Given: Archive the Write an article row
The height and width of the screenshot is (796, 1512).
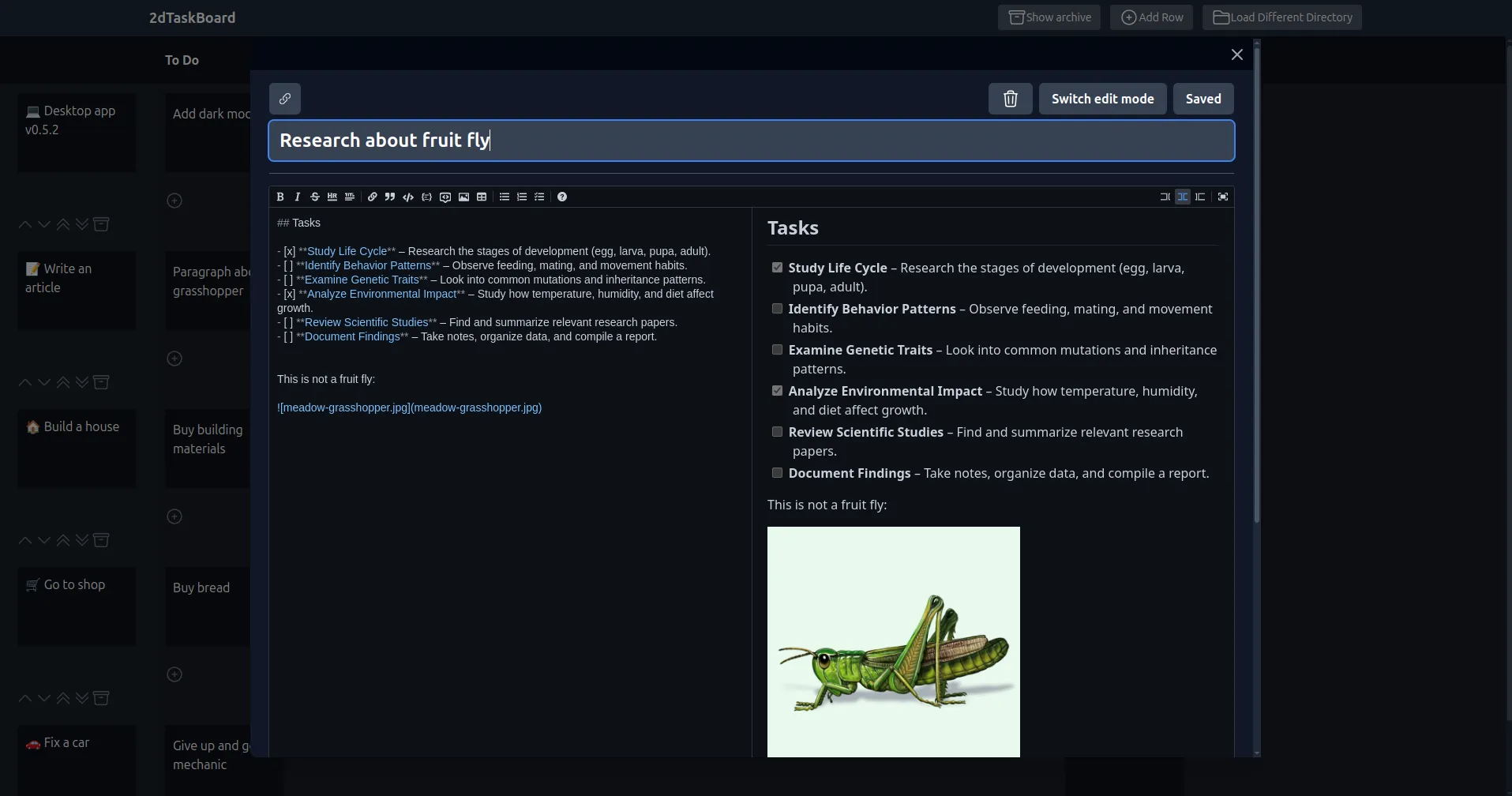Looking at the screenshot, I should click(x=101, y=382).
